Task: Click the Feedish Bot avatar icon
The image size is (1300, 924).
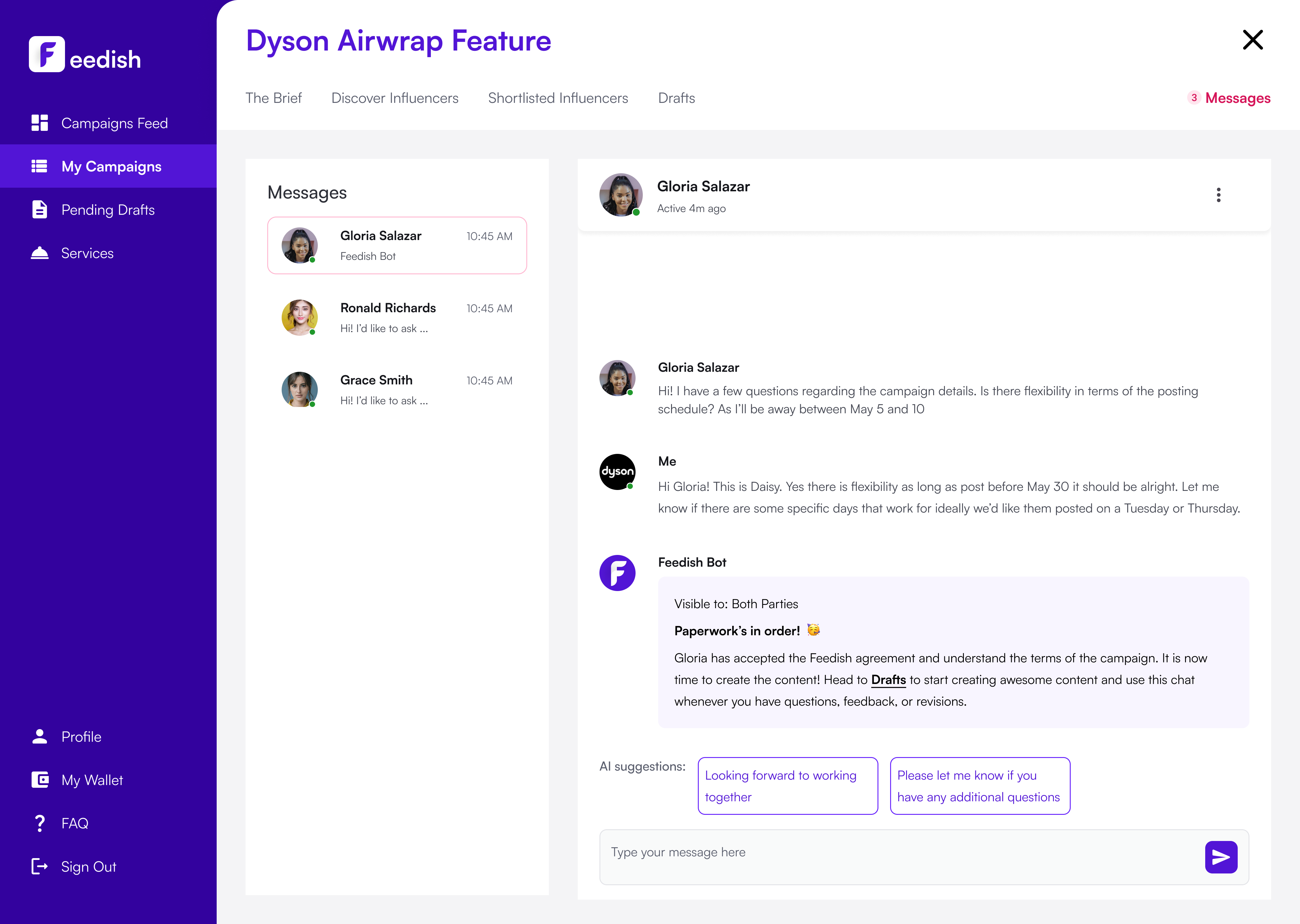Action: click(x=617, y=573)
